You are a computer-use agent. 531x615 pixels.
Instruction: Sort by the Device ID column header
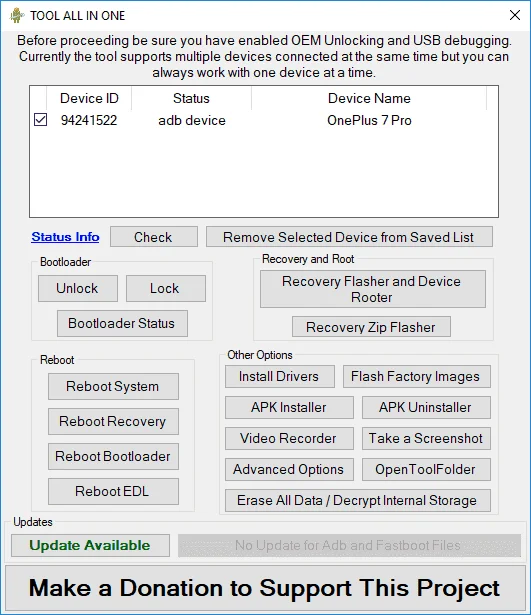(x=89, y=98)
